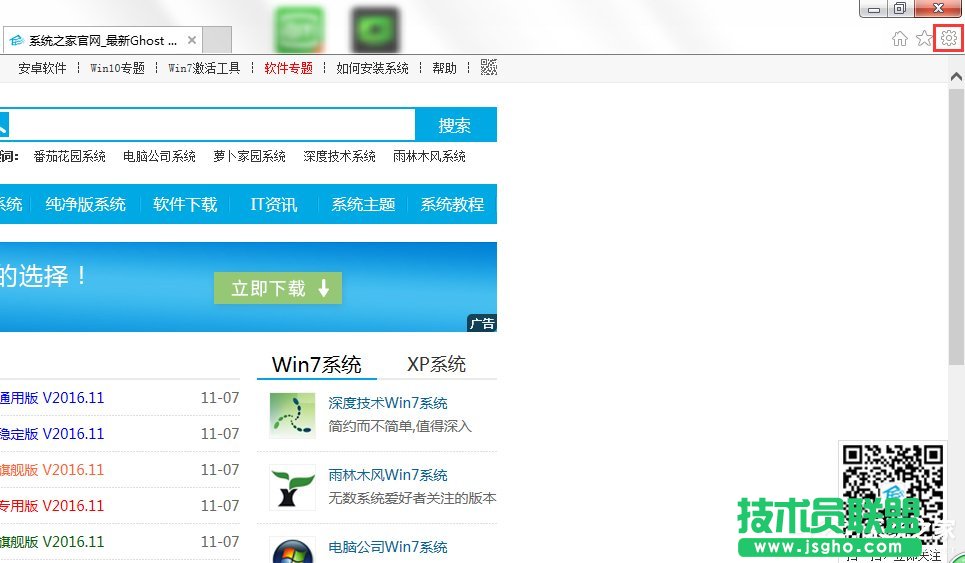This screenshot has height=563, width=965.
Task: Open the IT资讯 menu item
Action: click(x=274, y=204)
